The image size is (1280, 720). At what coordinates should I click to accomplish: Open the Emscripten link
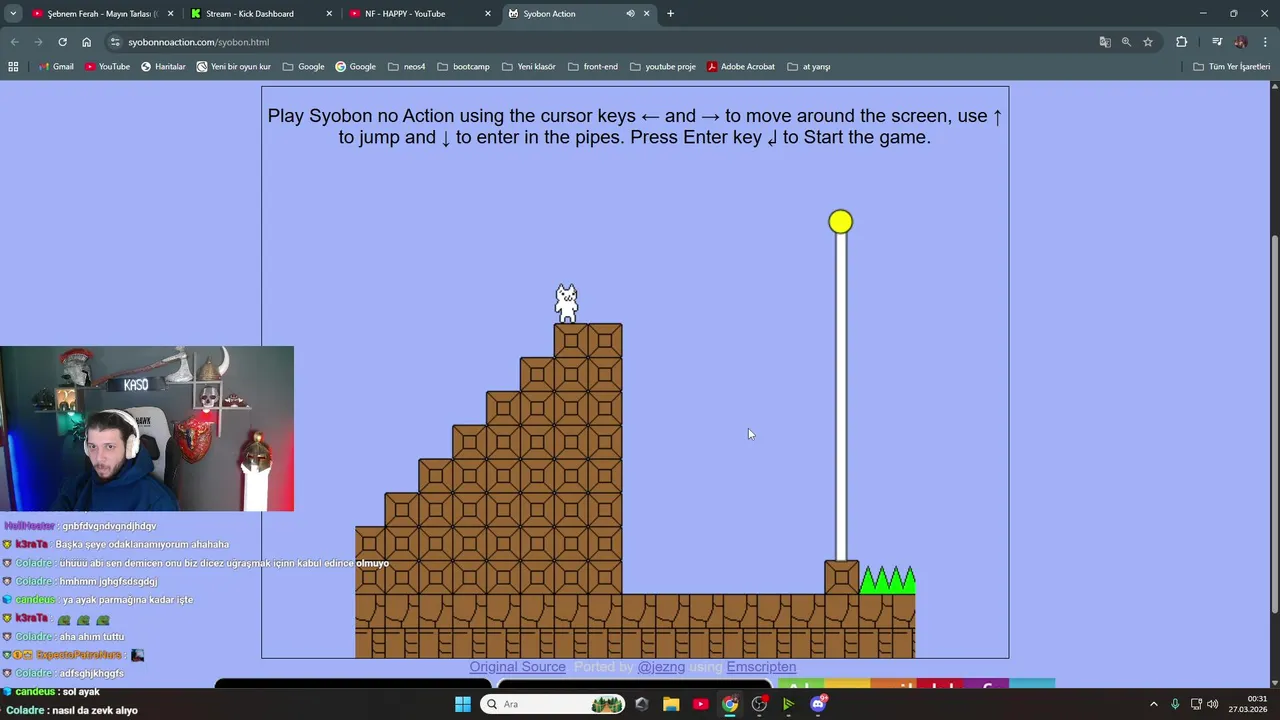click(761, 667)
